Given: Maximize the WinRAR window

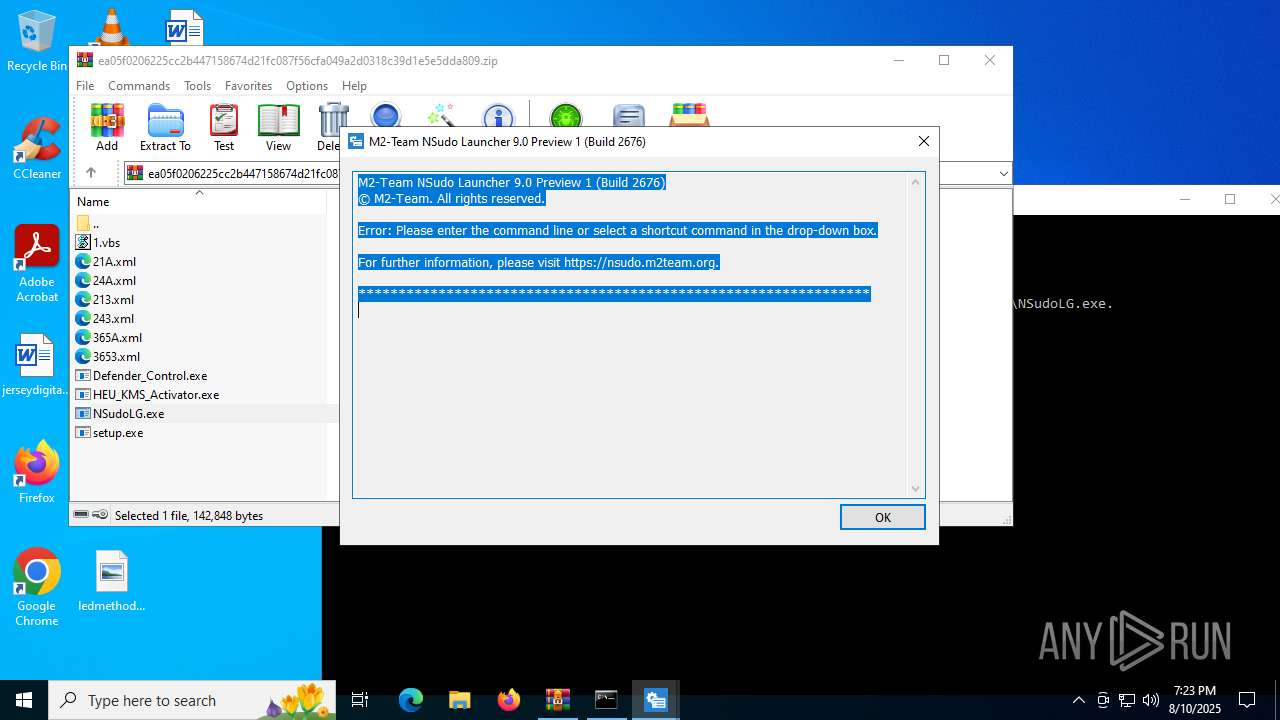Looking at the screenshot, I should tap(943, 60).
